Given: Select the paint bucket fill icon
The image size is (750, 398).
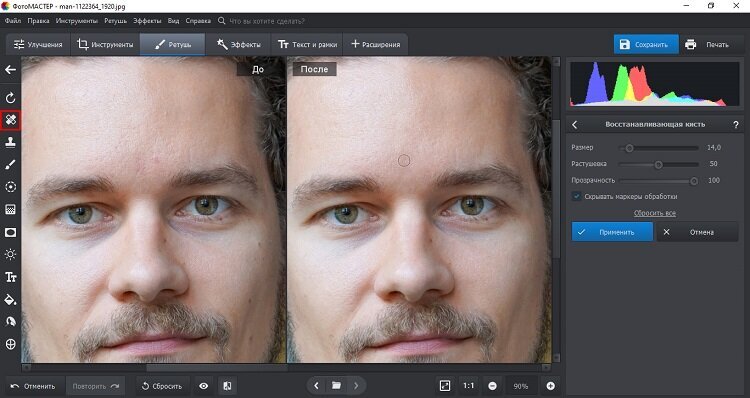Looking at the screenshot, I should (11, 300).
